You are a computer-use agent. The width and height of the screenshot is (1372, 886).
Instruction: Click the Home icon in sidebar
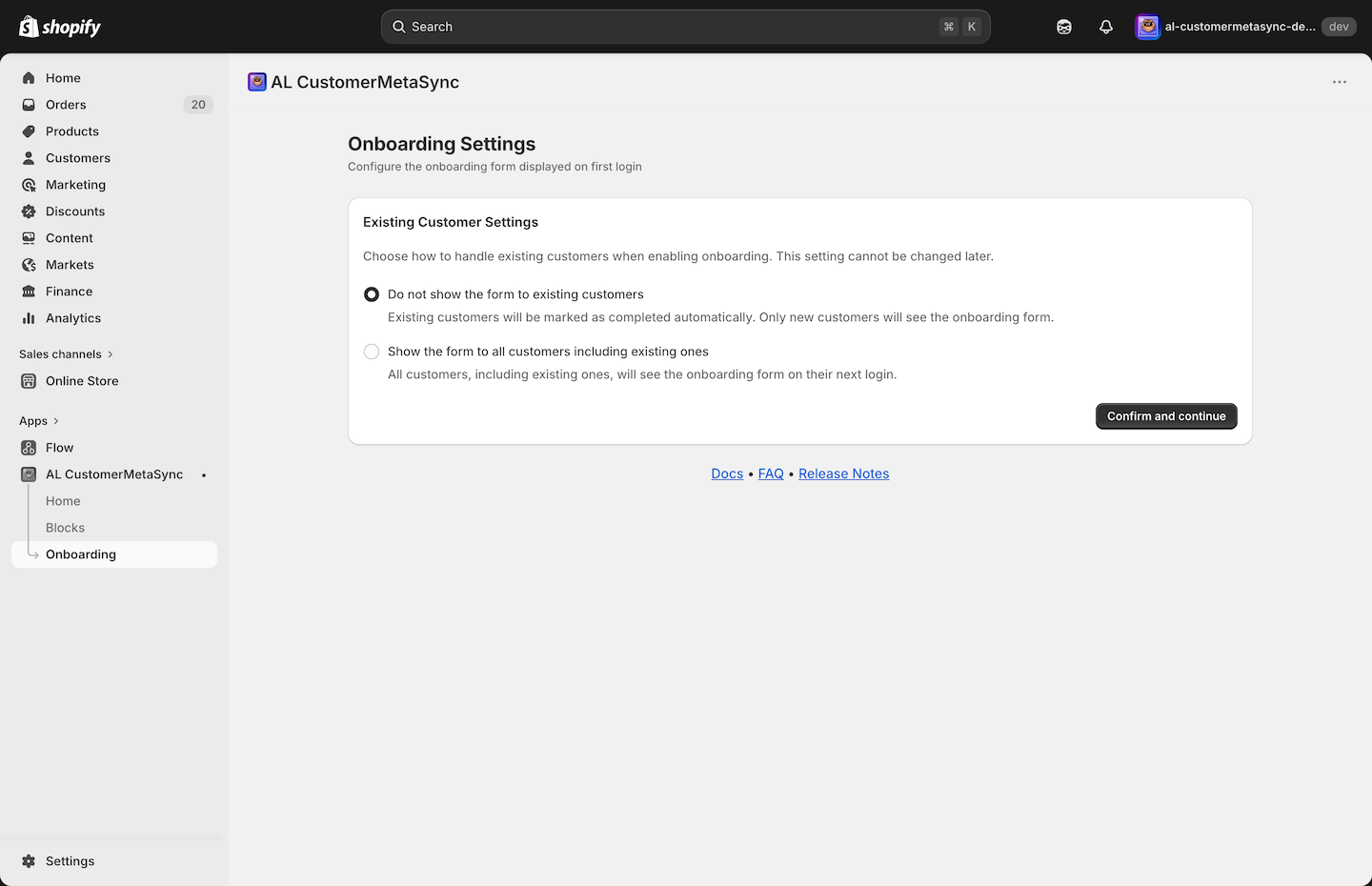(x=29, y=78)
